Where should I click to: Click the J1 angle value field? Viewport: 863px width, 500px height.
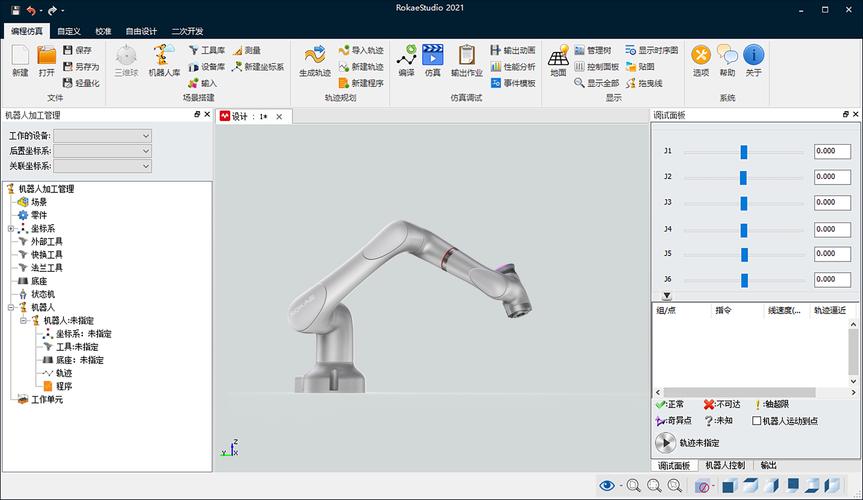click(x=832, y=151)
